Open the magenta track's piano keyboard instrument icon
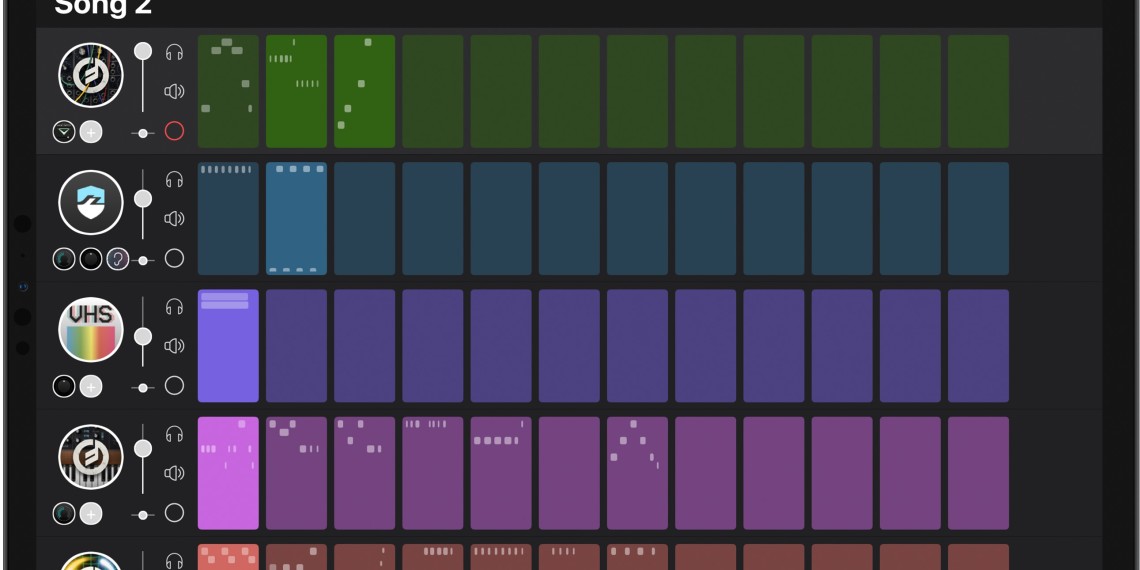The width and height of the screenshot is (1140, 570). (91, 457)
